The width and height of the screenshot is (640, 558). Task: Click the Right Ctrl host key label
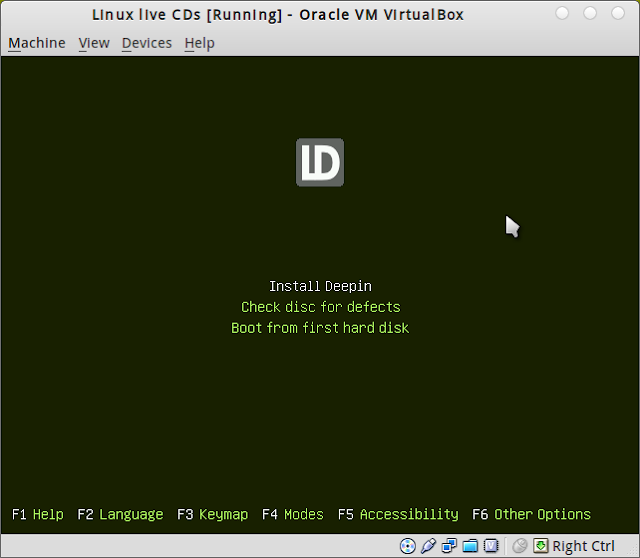tap(583, 546)
